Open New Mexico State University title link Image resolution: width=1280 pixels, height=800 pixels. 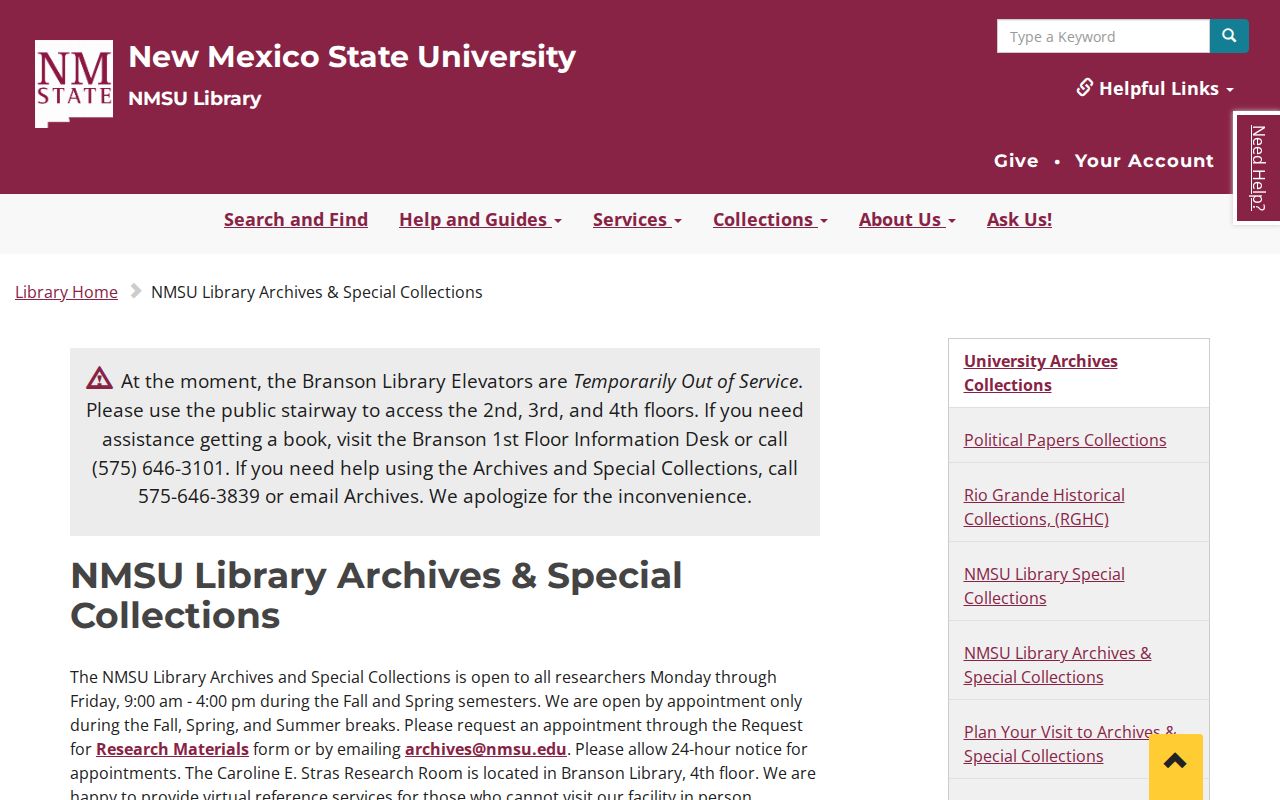click(352, 56)
